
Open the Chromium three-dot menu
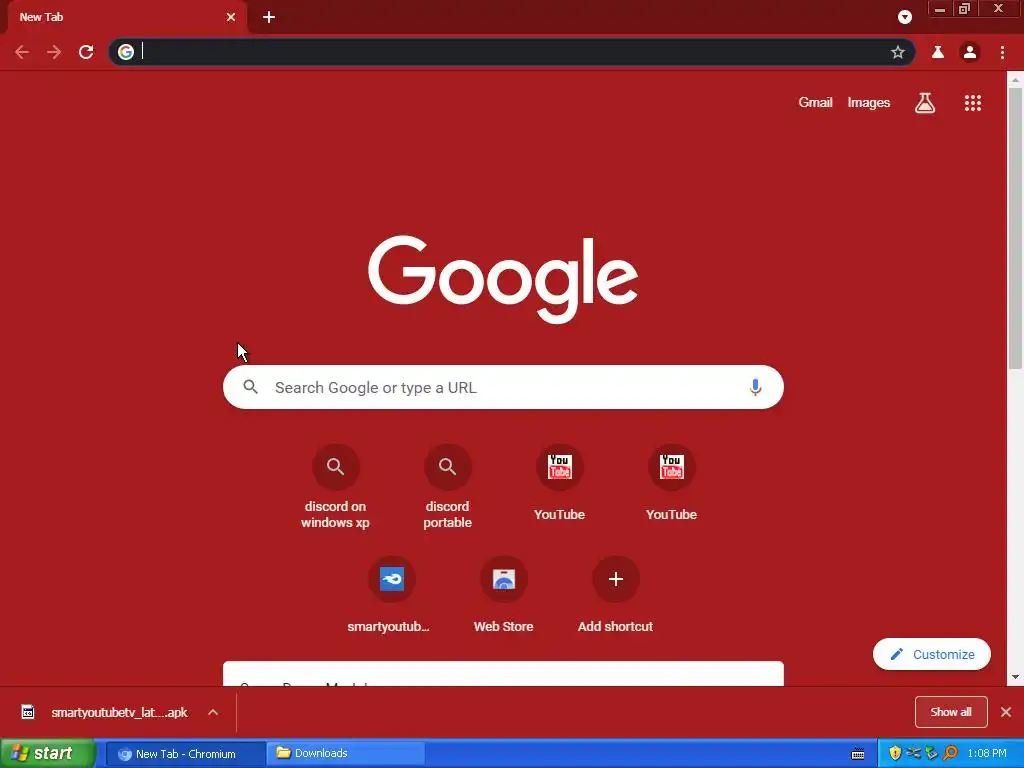click(1002, 52)
